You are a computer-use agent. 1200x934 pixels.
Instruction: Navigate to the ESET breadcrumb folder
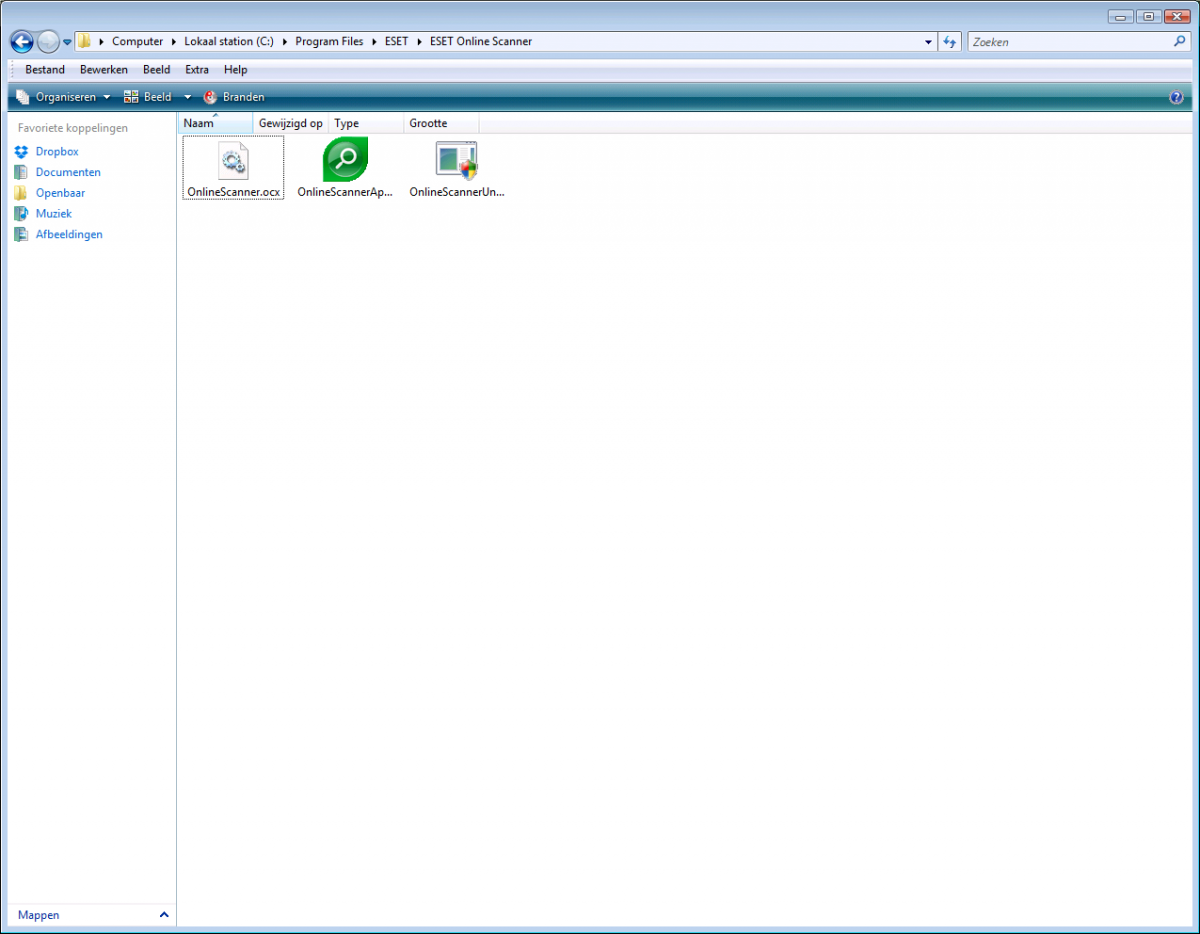(x=396, y=42)
